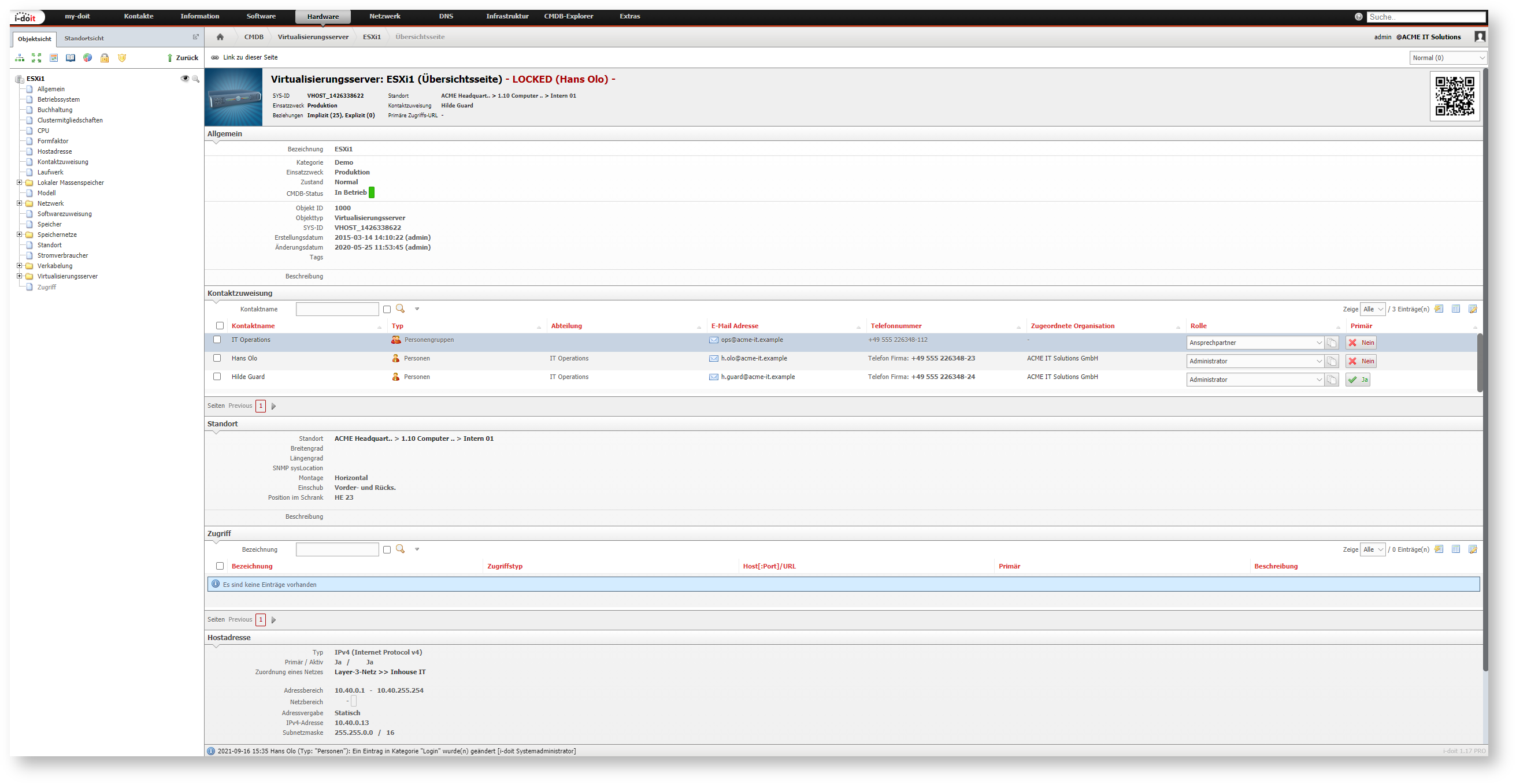Viewport: 1516px width, 784px height.
Task: Click the copy icon beside Ansprechpartner role
Action: point(1332,343)
